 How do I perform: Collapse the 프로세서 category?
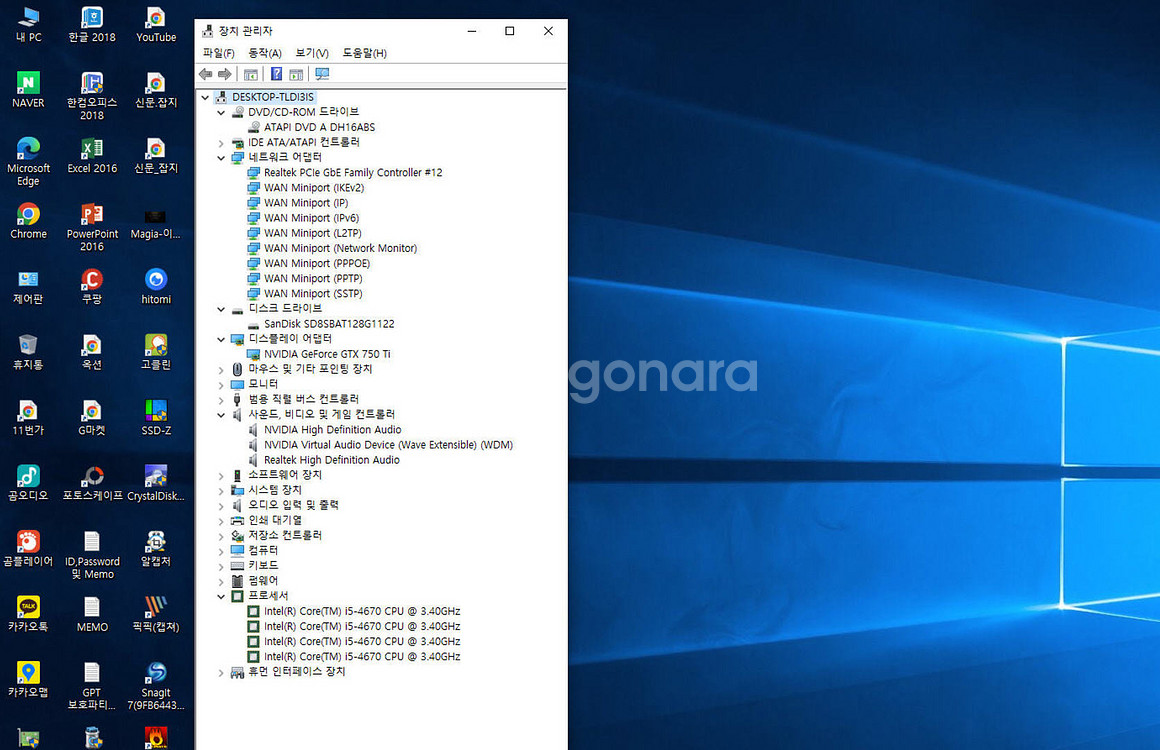click(220, 596)
